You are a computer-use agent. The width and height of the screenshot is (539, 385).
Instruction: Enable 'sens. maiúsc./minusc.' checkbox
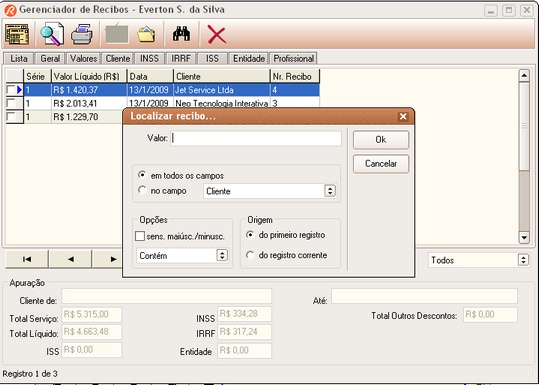(x=140, y=236)
